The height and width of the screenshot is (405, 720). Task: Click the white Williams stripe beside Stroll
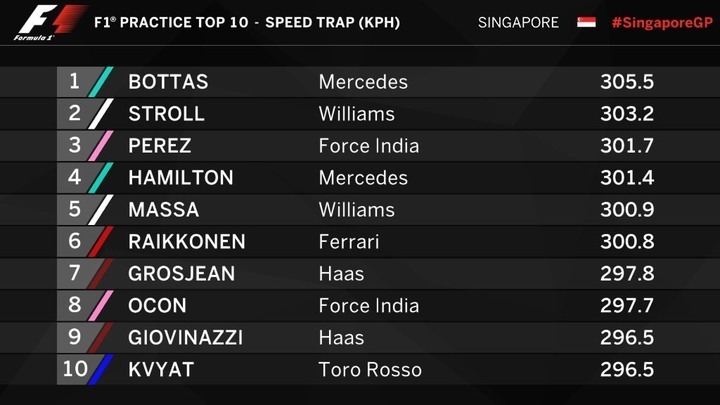pos(101,114)
